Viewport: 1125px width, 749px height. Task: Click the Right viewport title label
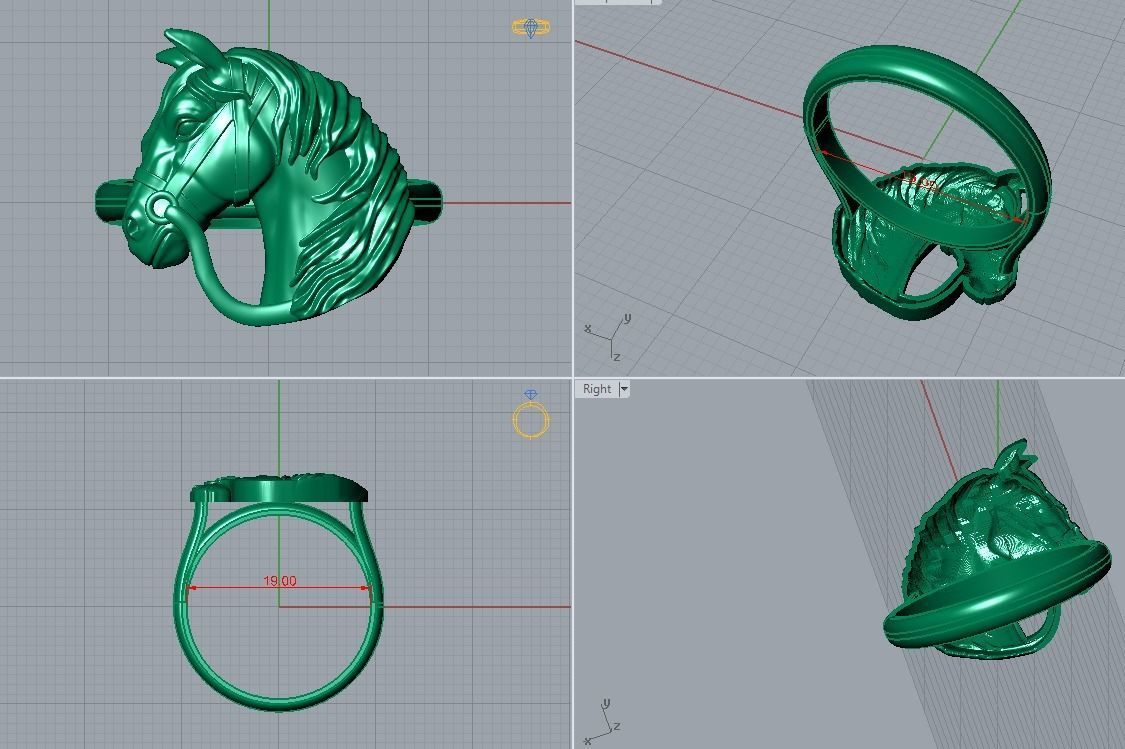tap(596, 389)
